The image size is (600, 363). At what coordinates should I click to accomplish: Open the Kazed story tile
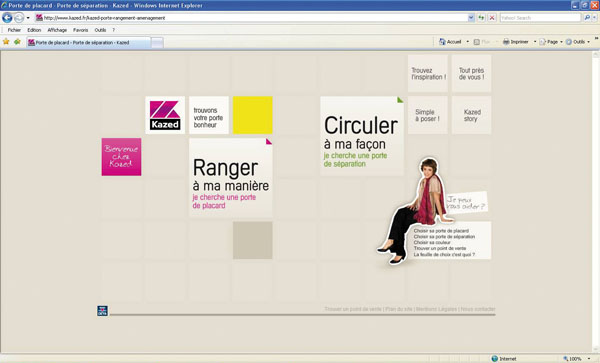point(471,115)
